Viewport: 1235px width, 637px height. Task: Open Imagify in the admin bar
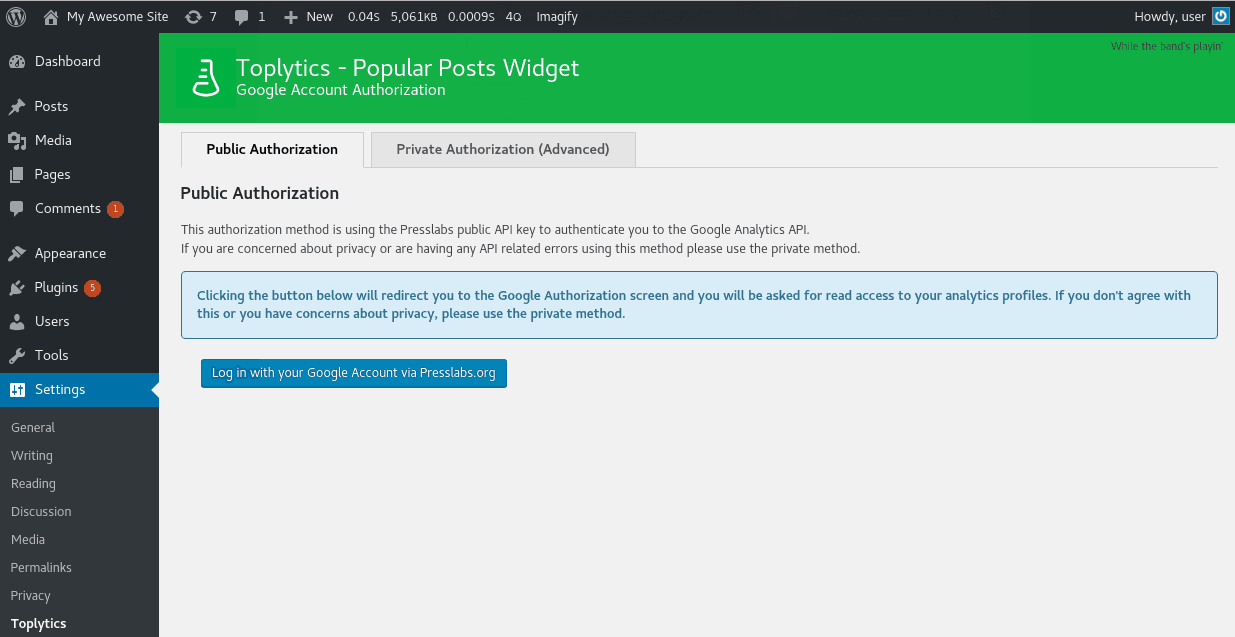(557, 17)
